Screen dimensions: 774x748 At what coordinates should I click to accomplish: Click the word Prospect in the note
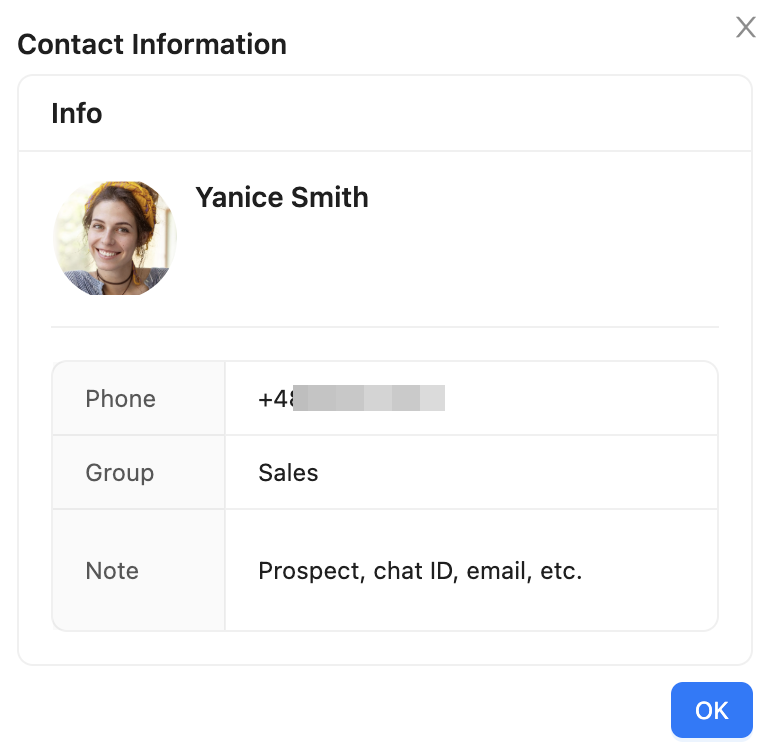point(310,572)
